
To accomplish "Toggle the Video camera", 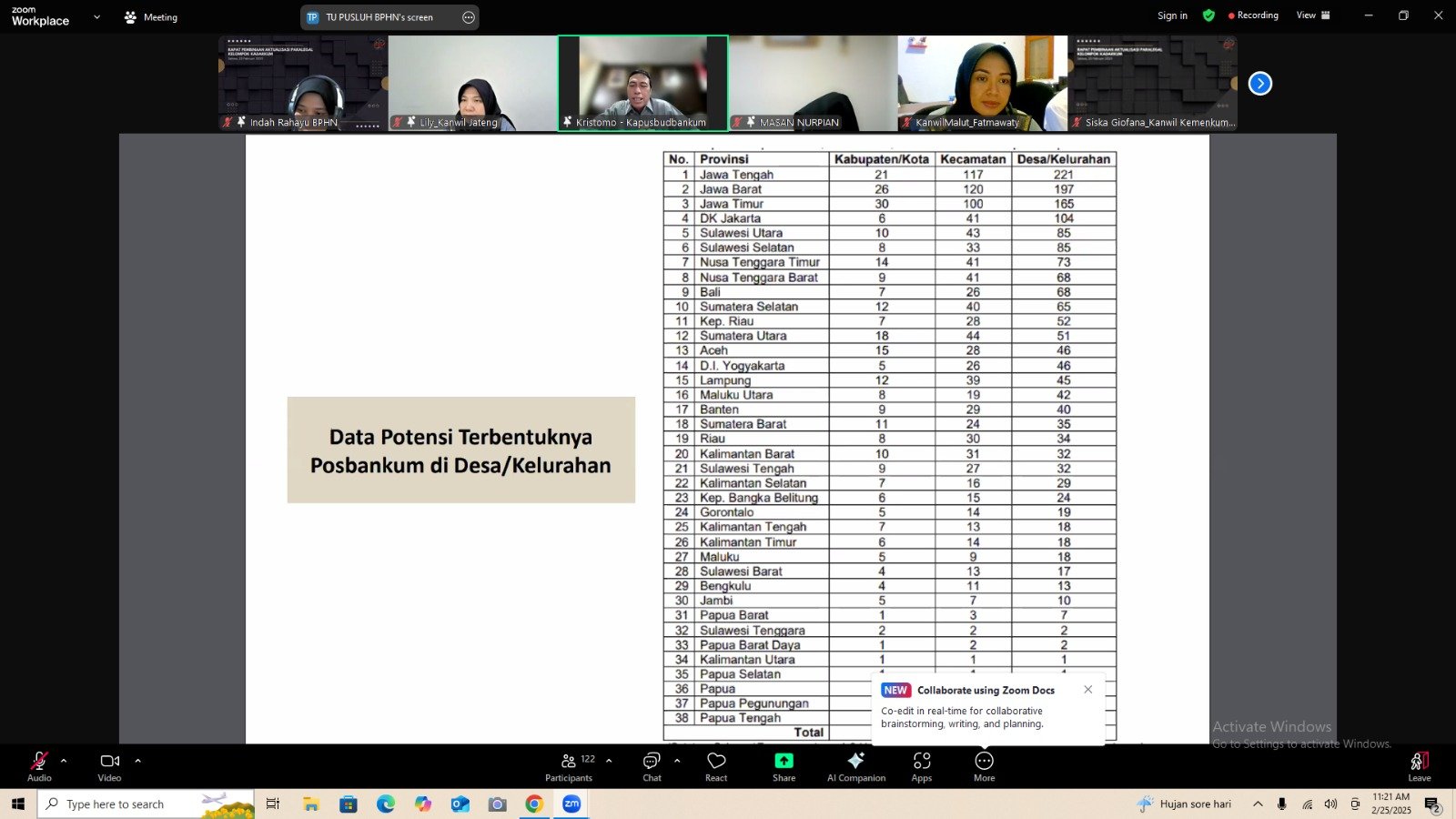I will (110, 766).
